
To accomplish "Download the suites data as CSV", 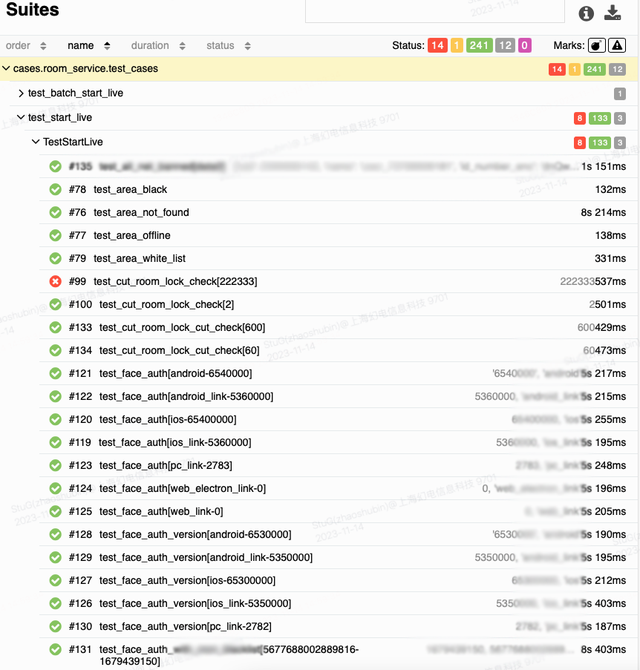I will tap(612, 13).
